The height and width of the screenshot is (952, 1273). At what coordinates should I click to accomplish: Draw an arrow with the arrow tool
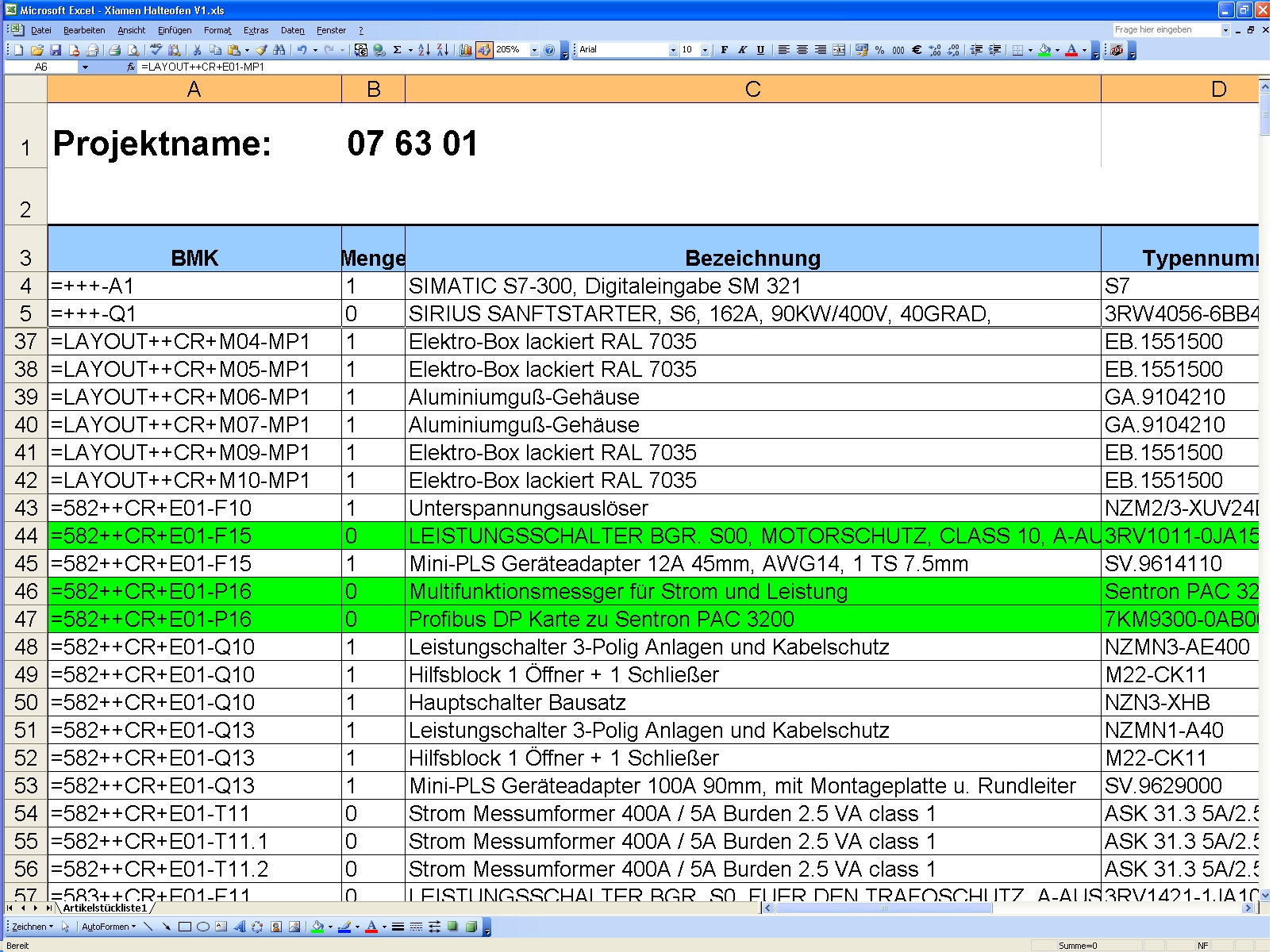click(x=167, y=927)
